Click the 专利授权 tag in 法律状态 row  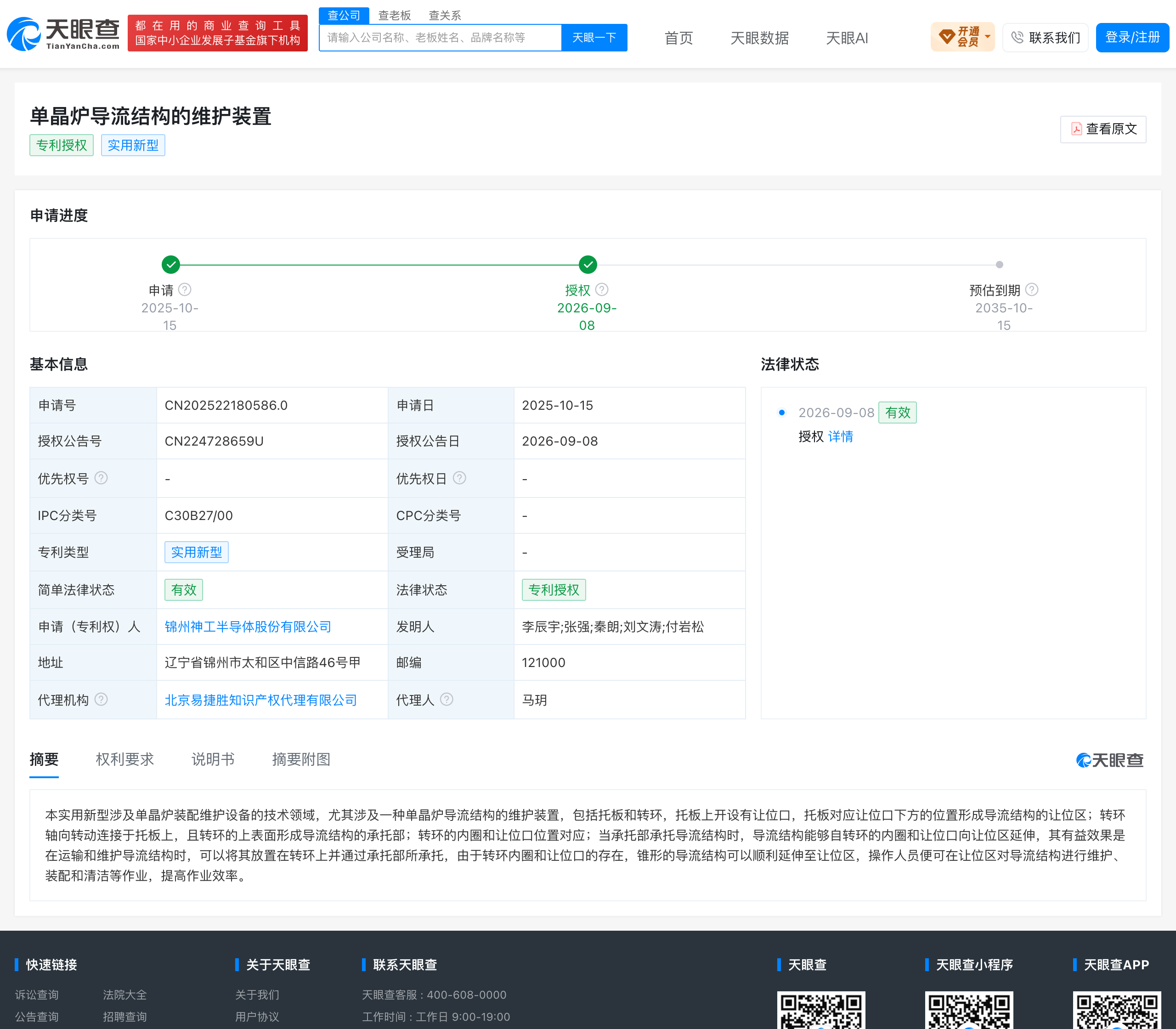click(554, 590)
